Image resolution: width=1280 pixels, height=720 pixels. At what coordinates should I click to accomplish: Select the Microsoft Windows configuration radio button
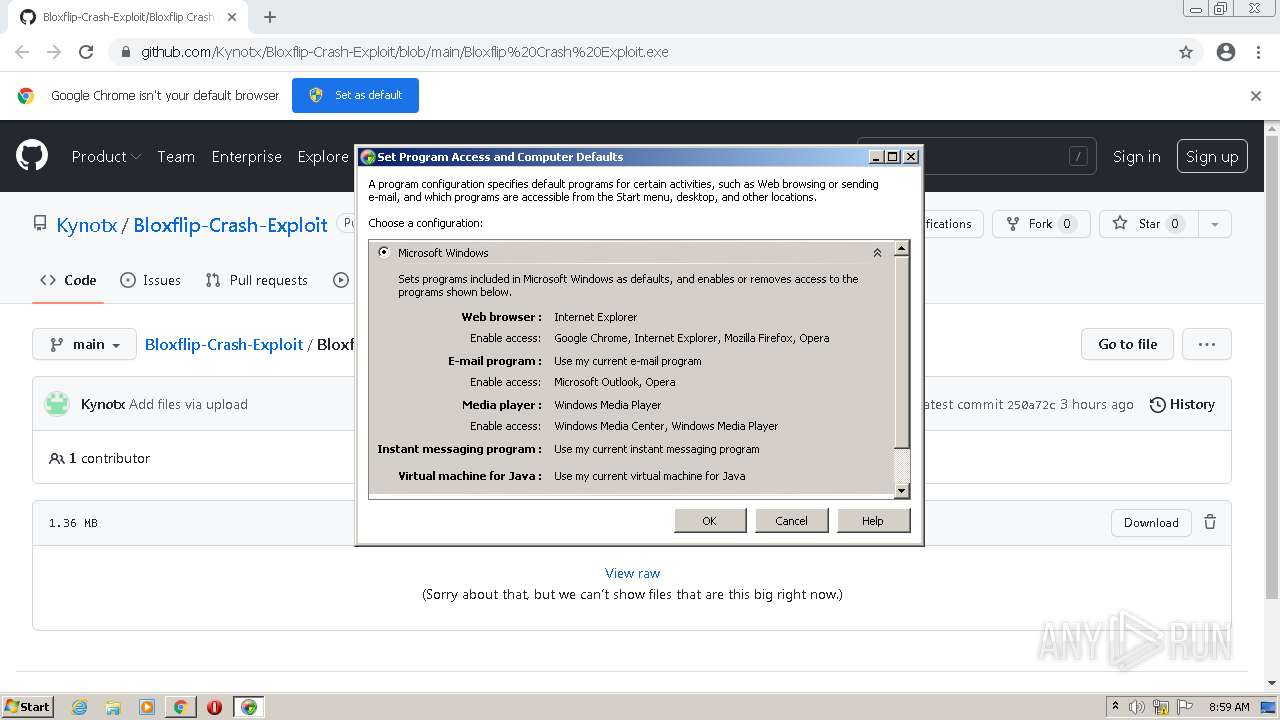(384, 253)
